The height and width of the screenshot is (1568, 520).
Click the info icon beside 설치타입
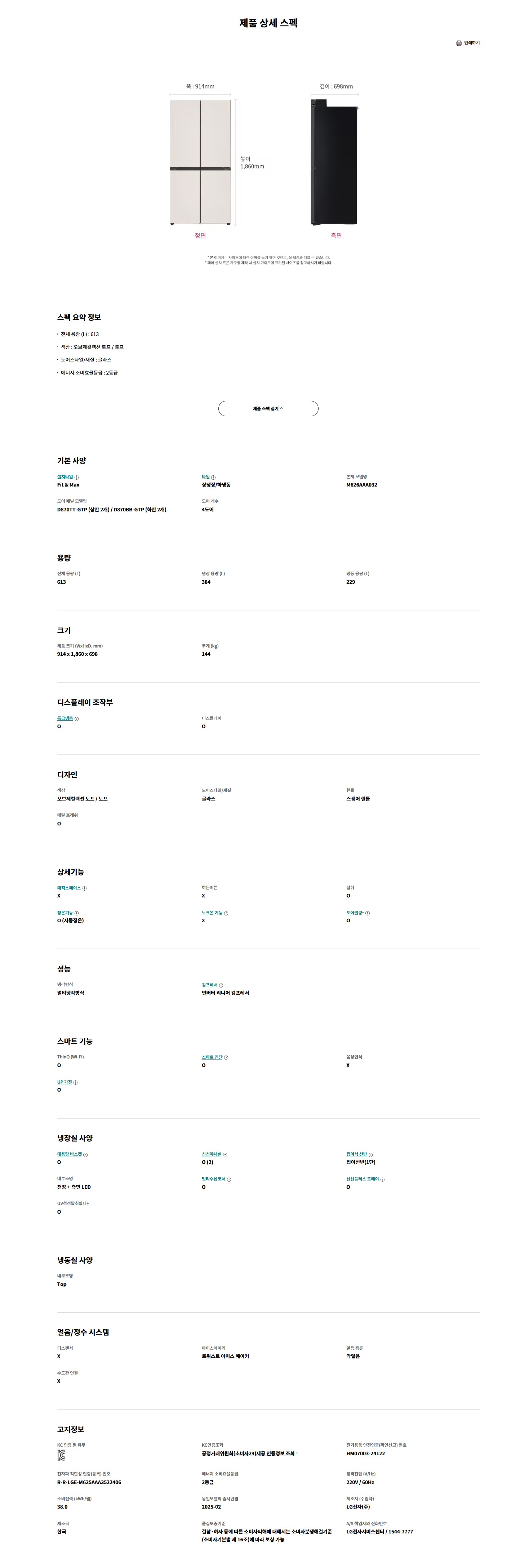click(x=77, y=477)
